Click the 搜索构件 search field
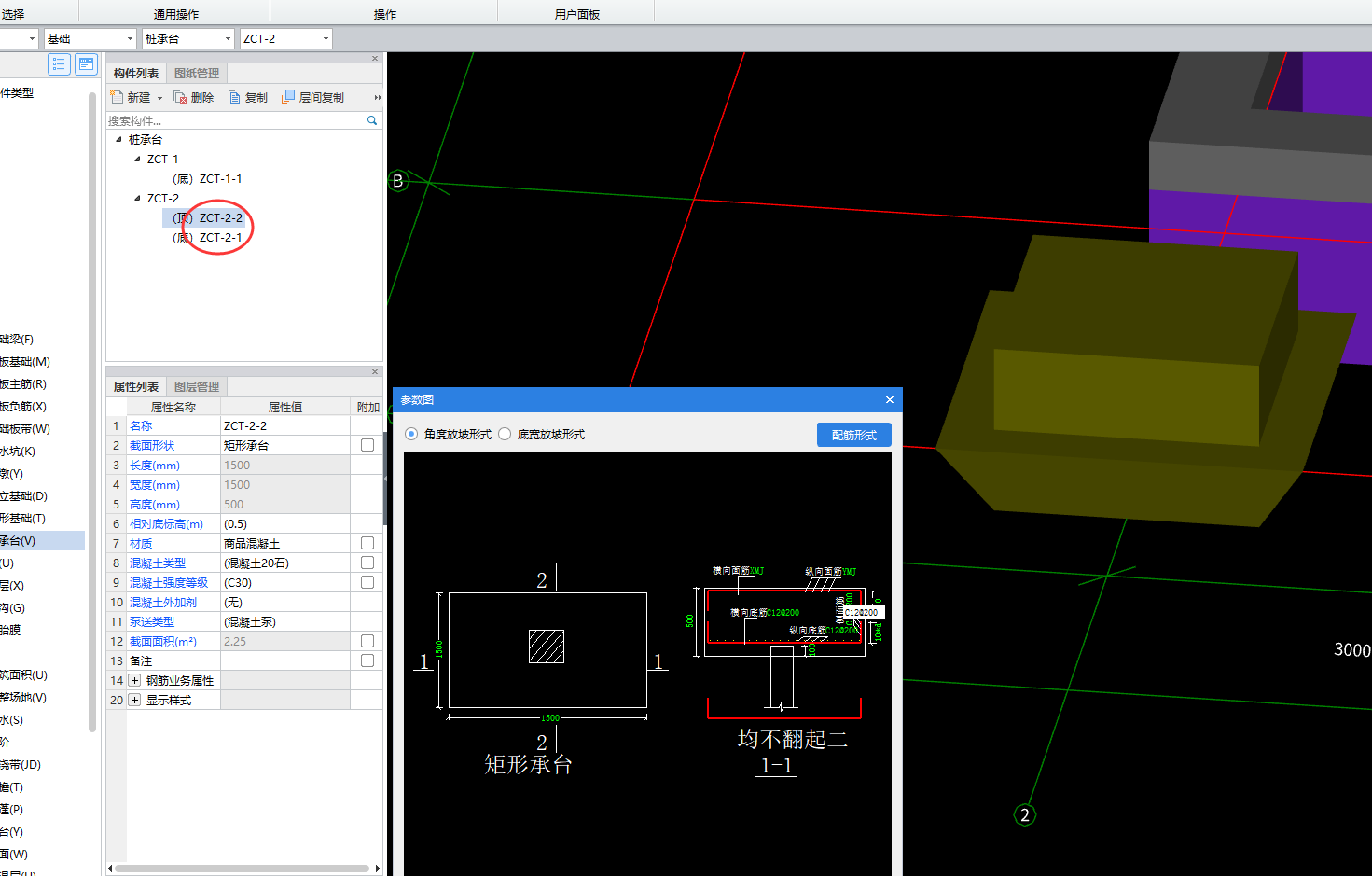This screenshot has width=1372, height=876. (x=235, y=120)
